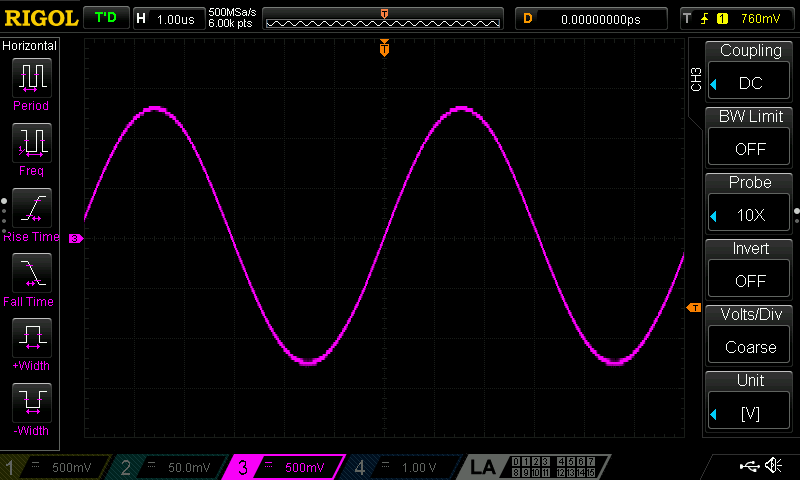Click the H 1.00us timebase readout
Viewport: 800px width, 480px height.
click(168, 19)
